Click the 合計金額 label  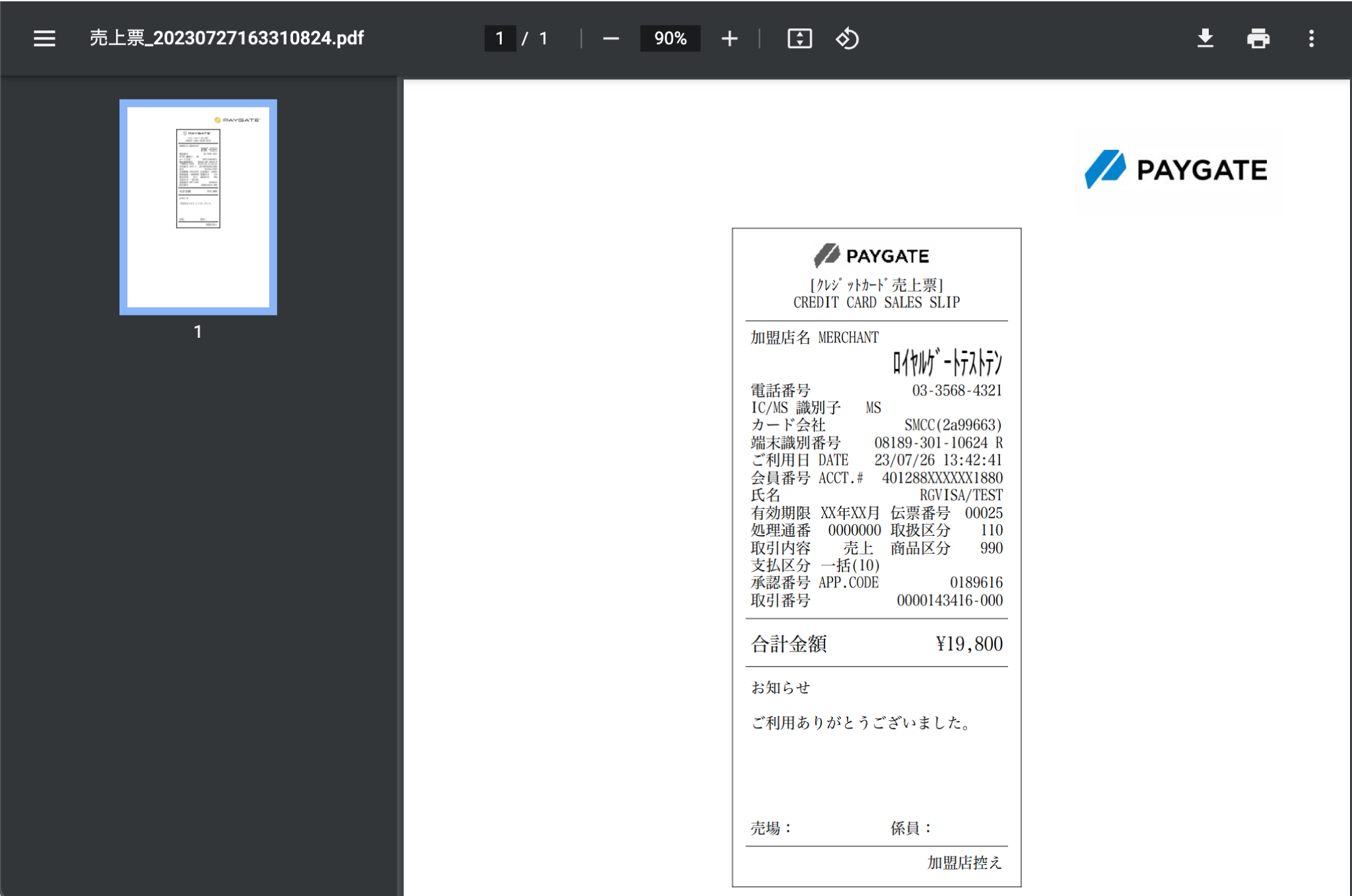[x=789, y=643]
